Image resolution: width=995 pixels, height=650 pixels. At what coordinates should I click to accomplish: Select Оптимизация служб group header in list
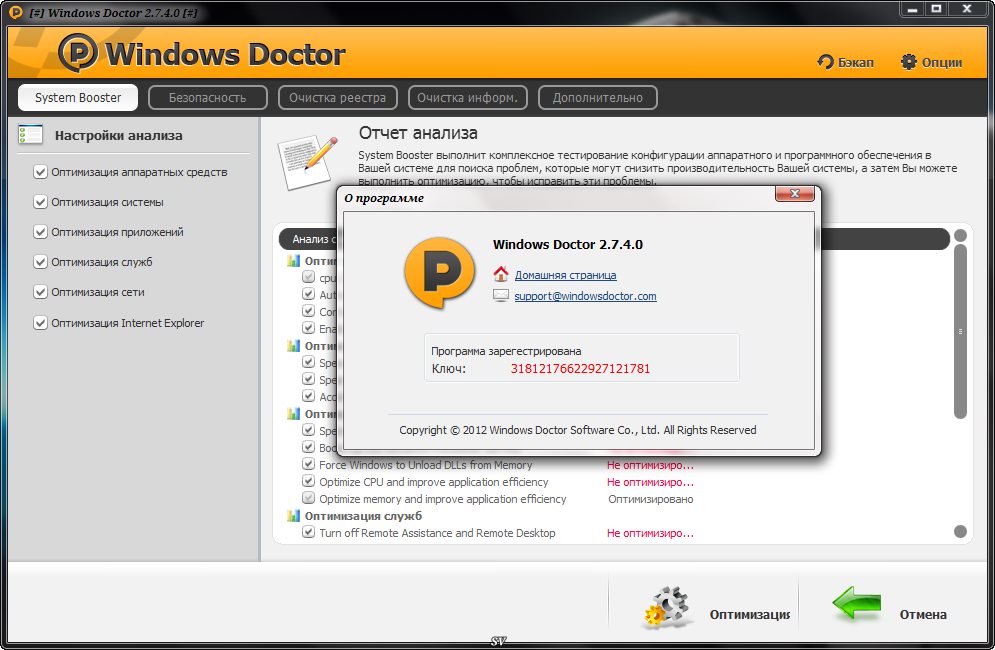363,515
